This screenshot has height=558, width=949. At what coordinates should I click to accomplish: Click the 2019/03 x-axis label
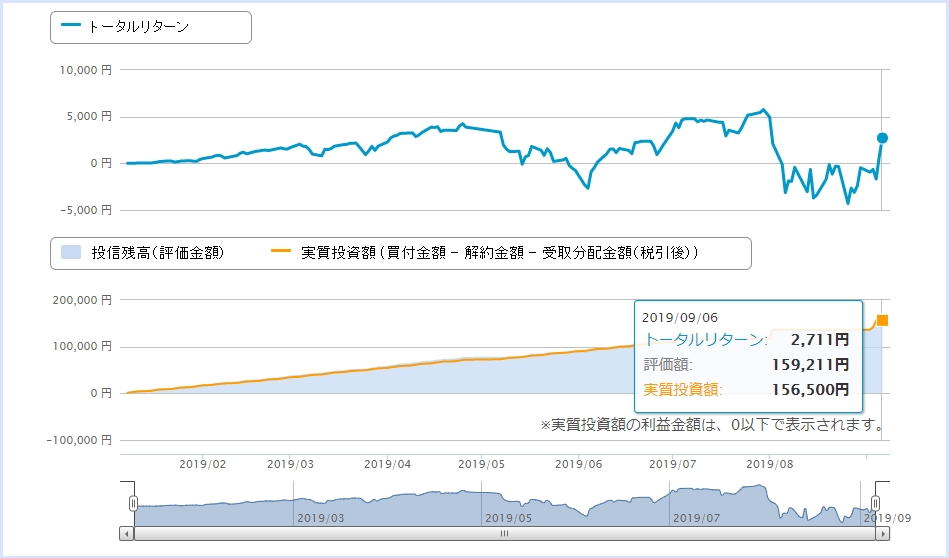click(291, 464)
